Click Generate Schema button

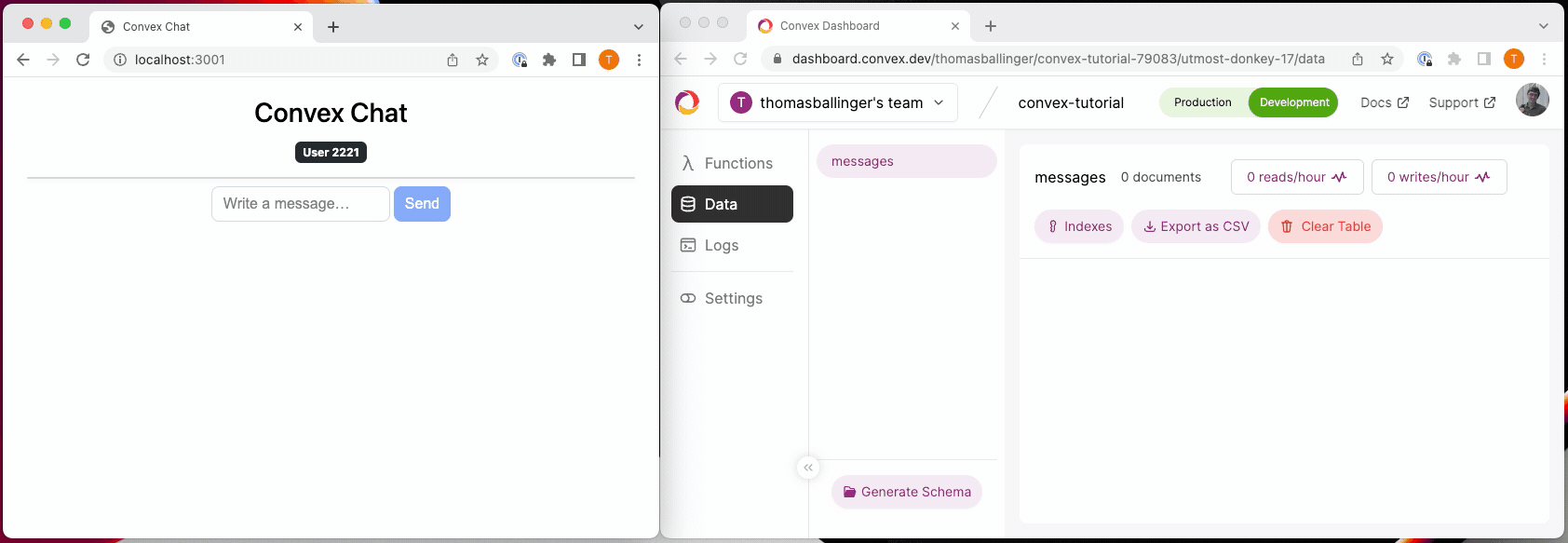907,492
